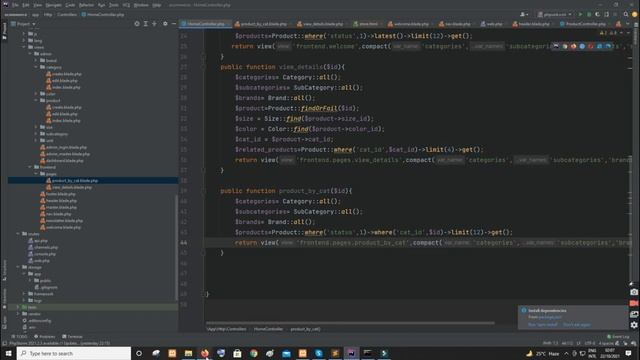
Task: Hide the Project tool window
Action: [173, 24]
